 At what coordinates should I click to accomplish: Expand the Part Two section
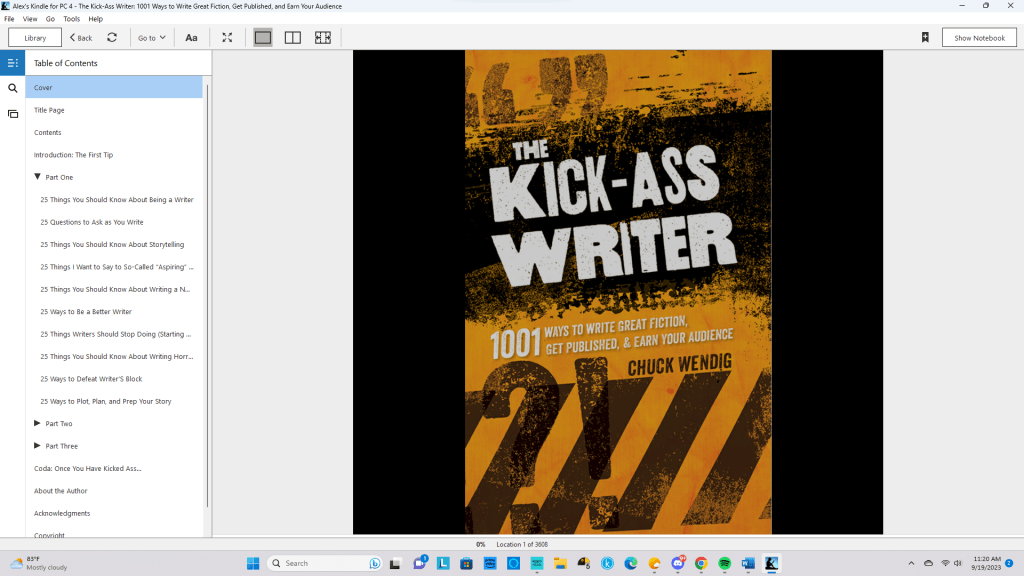[x=37, y=423]
